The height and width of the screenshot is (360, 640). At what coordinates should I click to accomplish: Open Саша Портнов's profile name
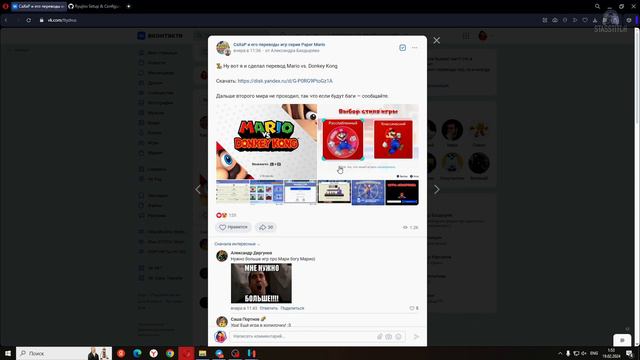coord(245,319)
